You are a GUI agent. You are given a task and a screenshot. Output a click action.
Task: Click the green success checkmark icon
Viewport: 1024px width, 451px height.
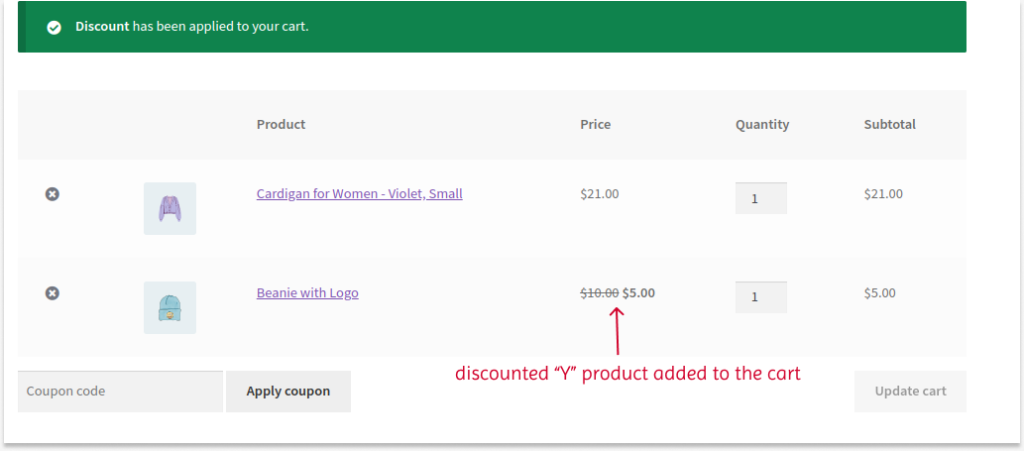[54, 27]
